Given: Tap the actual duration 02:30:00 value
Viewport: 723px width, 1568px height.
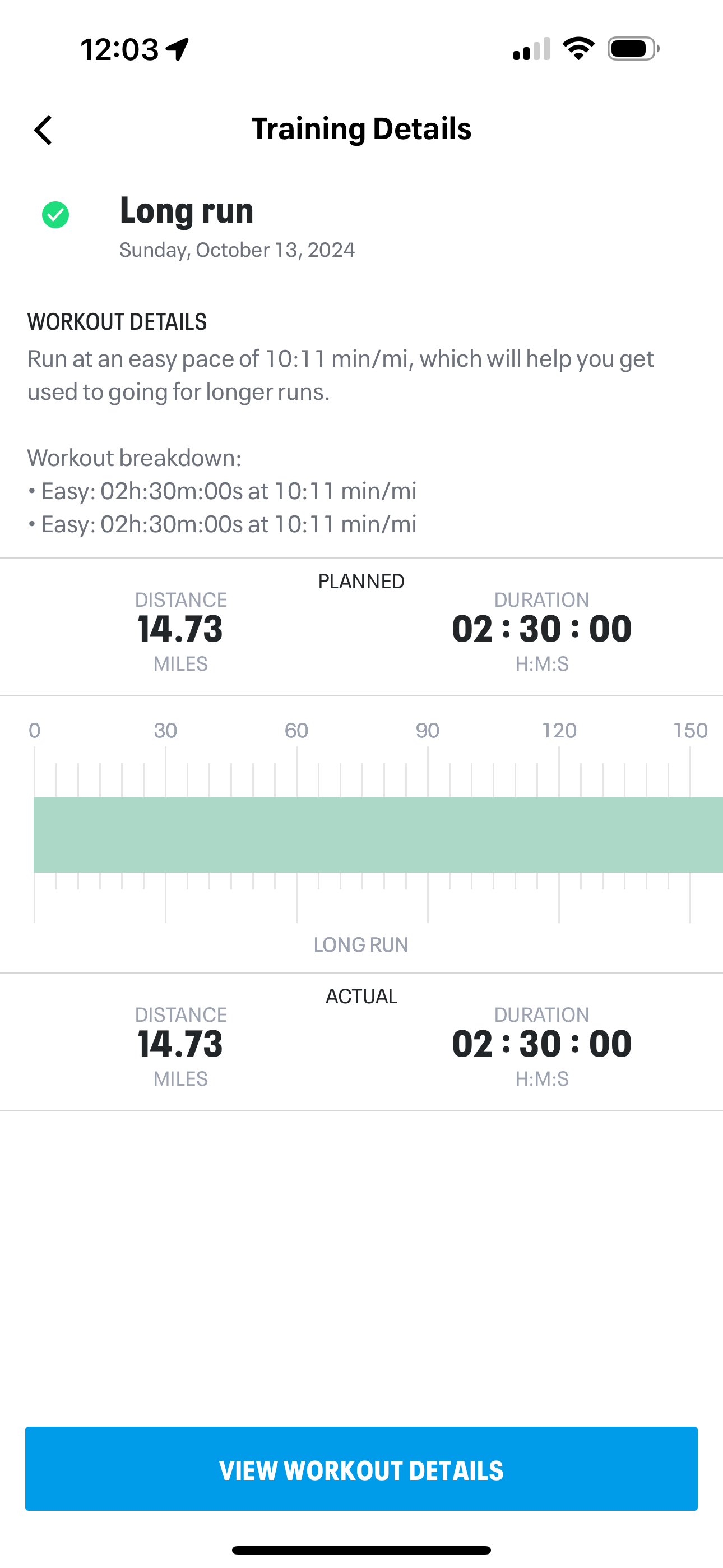Looking at the screenshot, I should click(541, 1044).
